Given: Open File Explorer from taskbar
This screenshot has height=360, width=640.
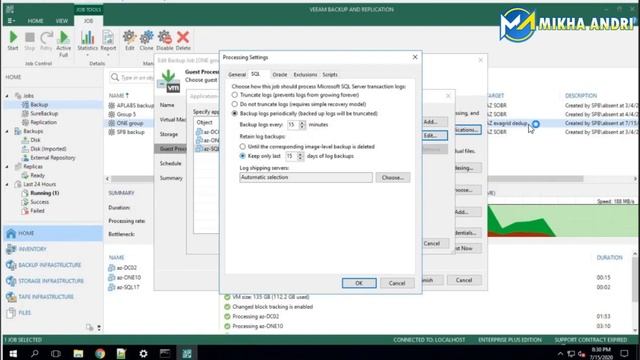Looking at the screenshot, I should (78, 353).
